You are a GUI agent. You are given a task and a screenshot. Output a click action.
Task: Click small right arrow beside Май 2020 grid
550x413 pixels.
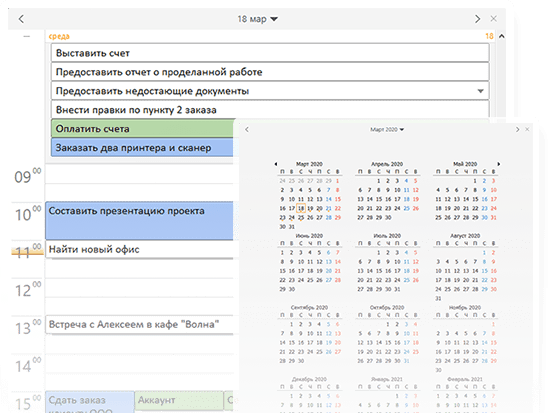click(x=498, y=164)
